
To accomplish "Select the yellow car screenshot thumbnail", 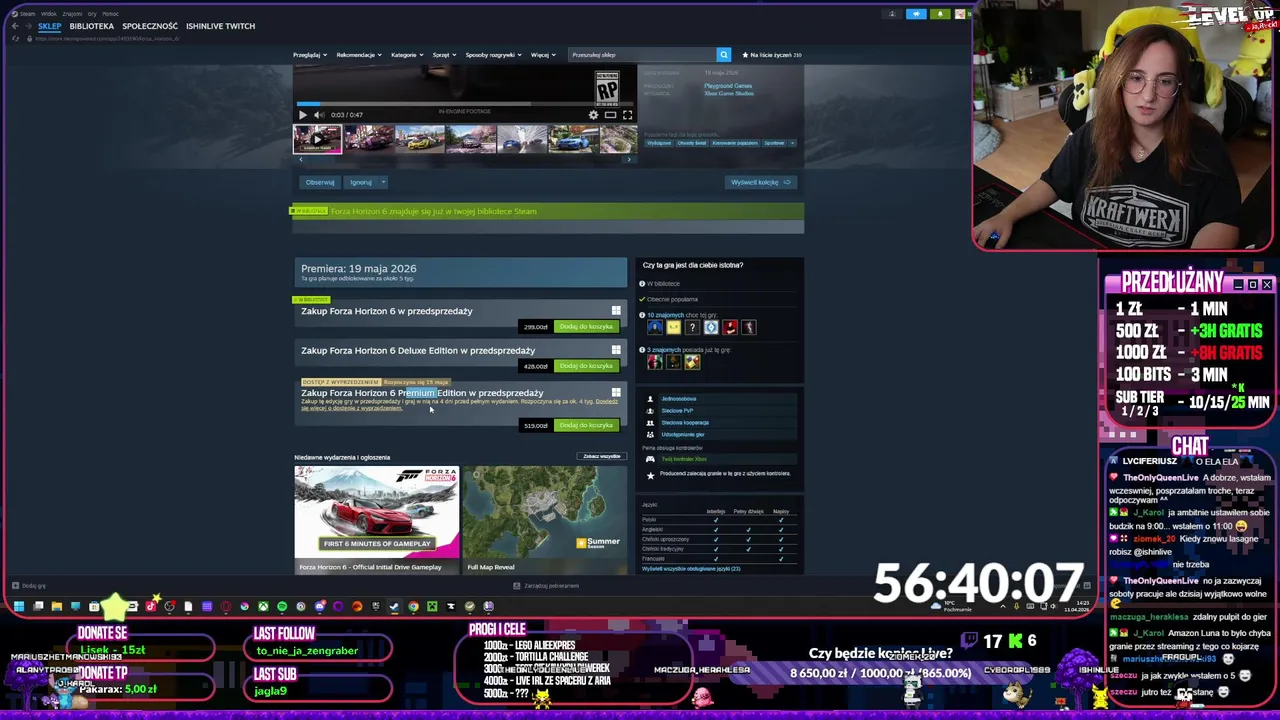I will (x=419, y=139).
